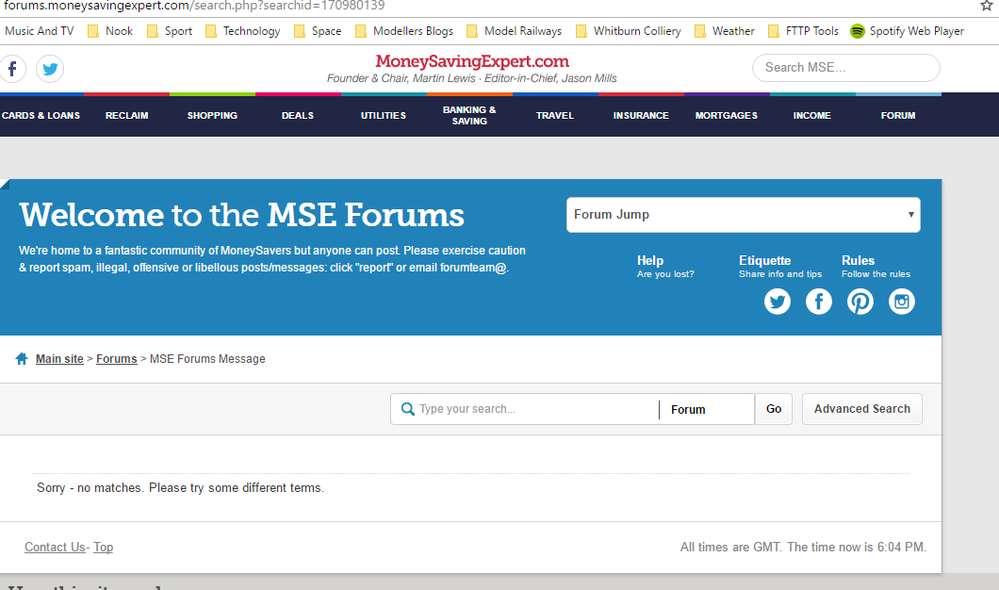Open the Banking & Saving menu
999x590 pixels.
click(469, 115)
